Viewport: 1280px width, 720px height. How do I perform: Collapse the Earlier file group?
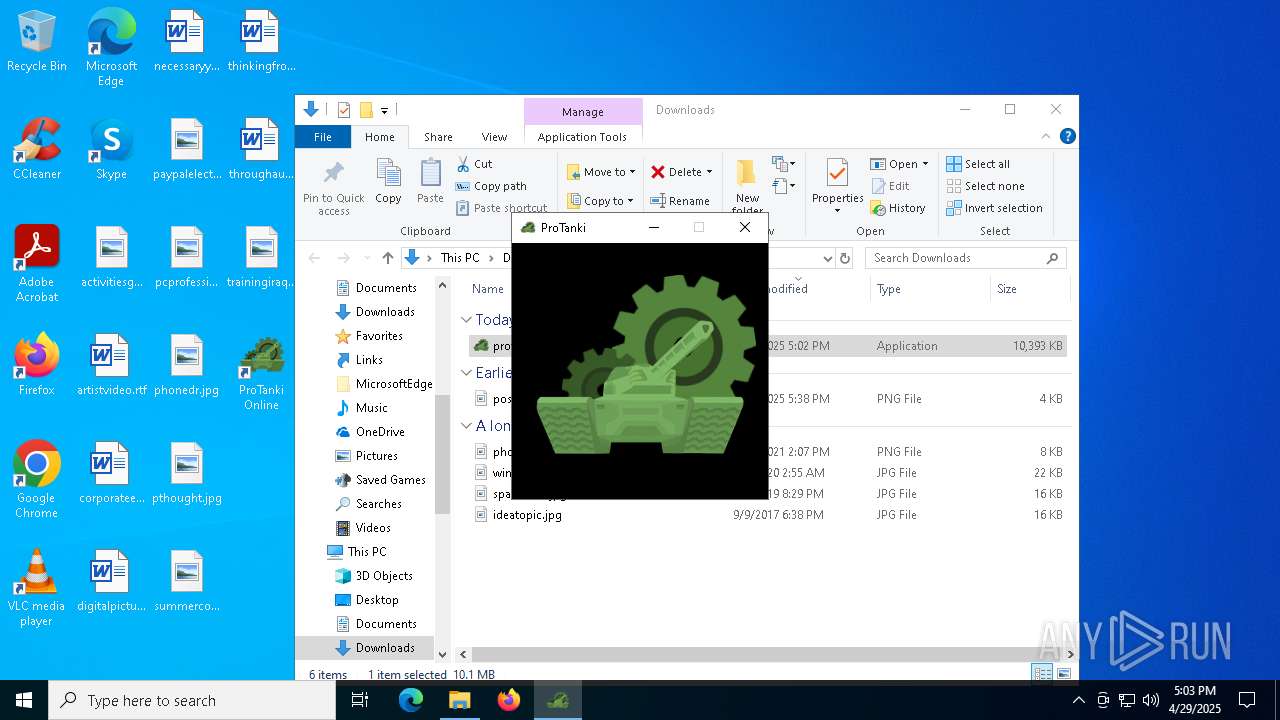coord(466,373)
